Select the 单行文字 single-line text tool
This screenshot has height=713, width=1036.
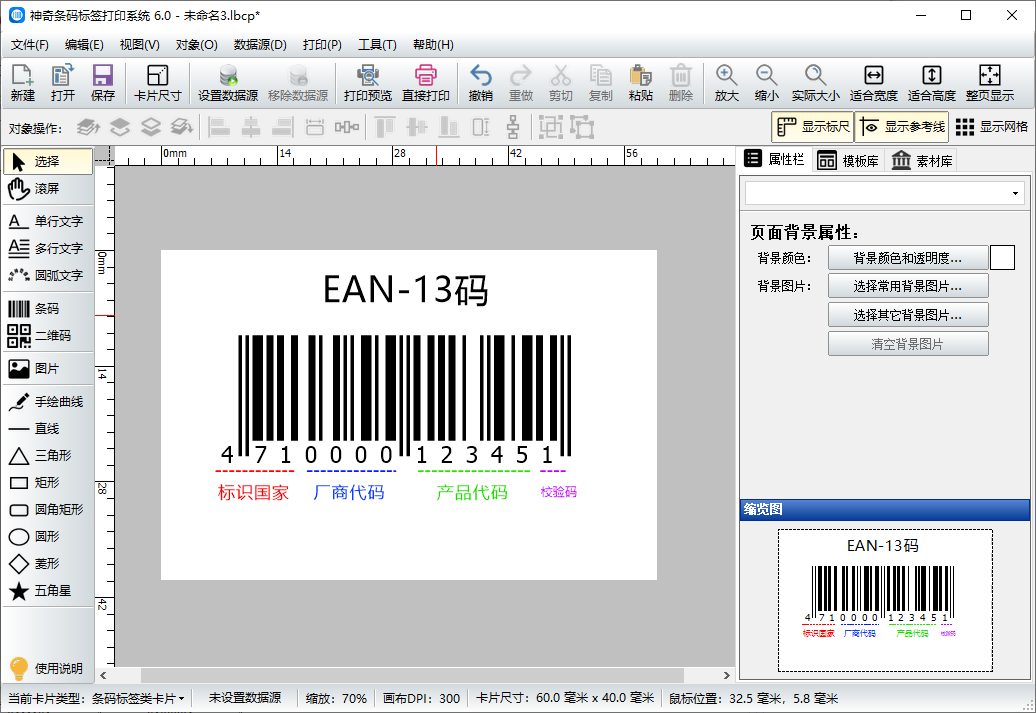pyautogui.click(x=47, y=221)
